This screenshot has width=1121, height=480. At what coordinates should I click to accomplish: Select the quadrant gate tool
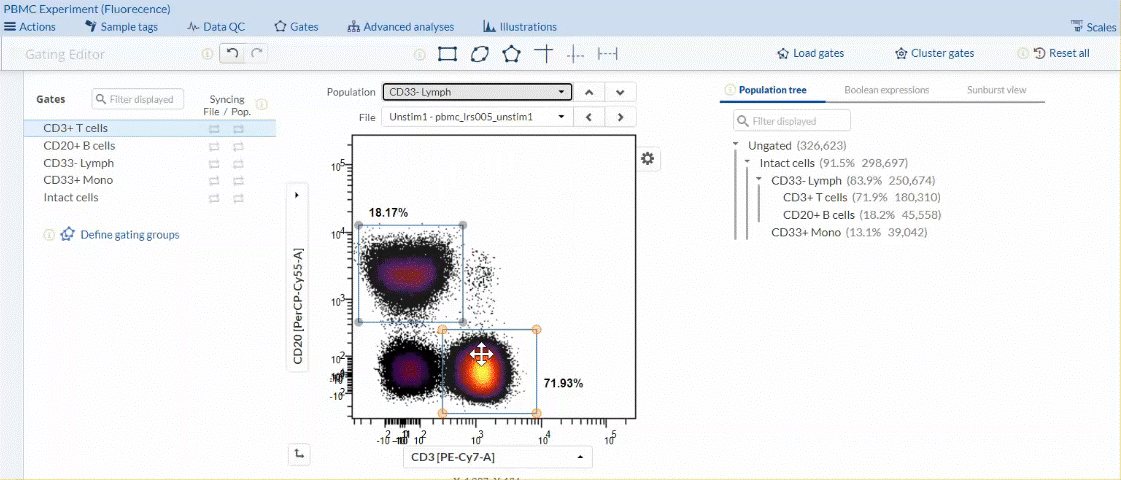543,53
